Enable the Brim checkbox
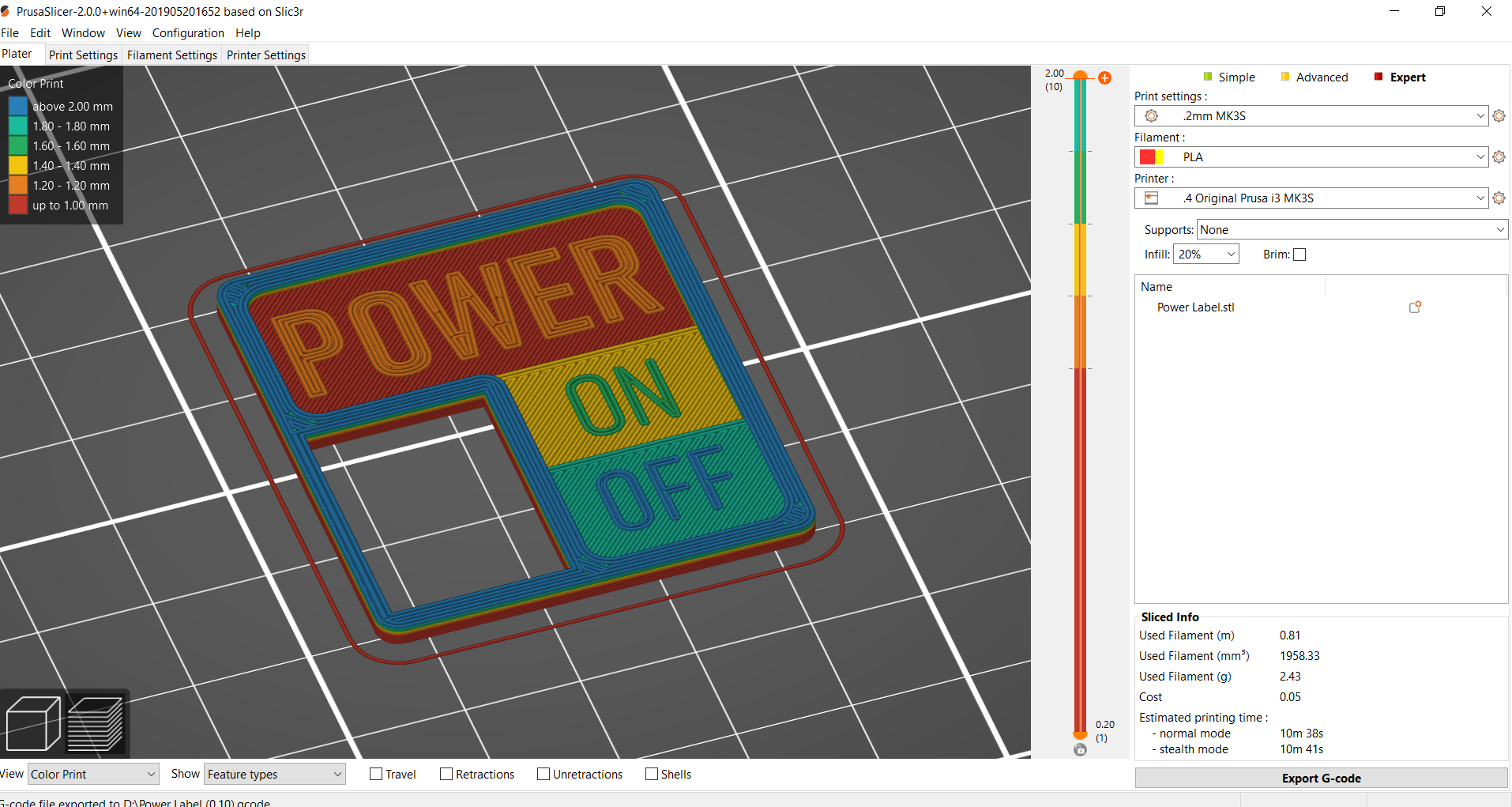1512x807 pixels. (x=1299, y=254)
